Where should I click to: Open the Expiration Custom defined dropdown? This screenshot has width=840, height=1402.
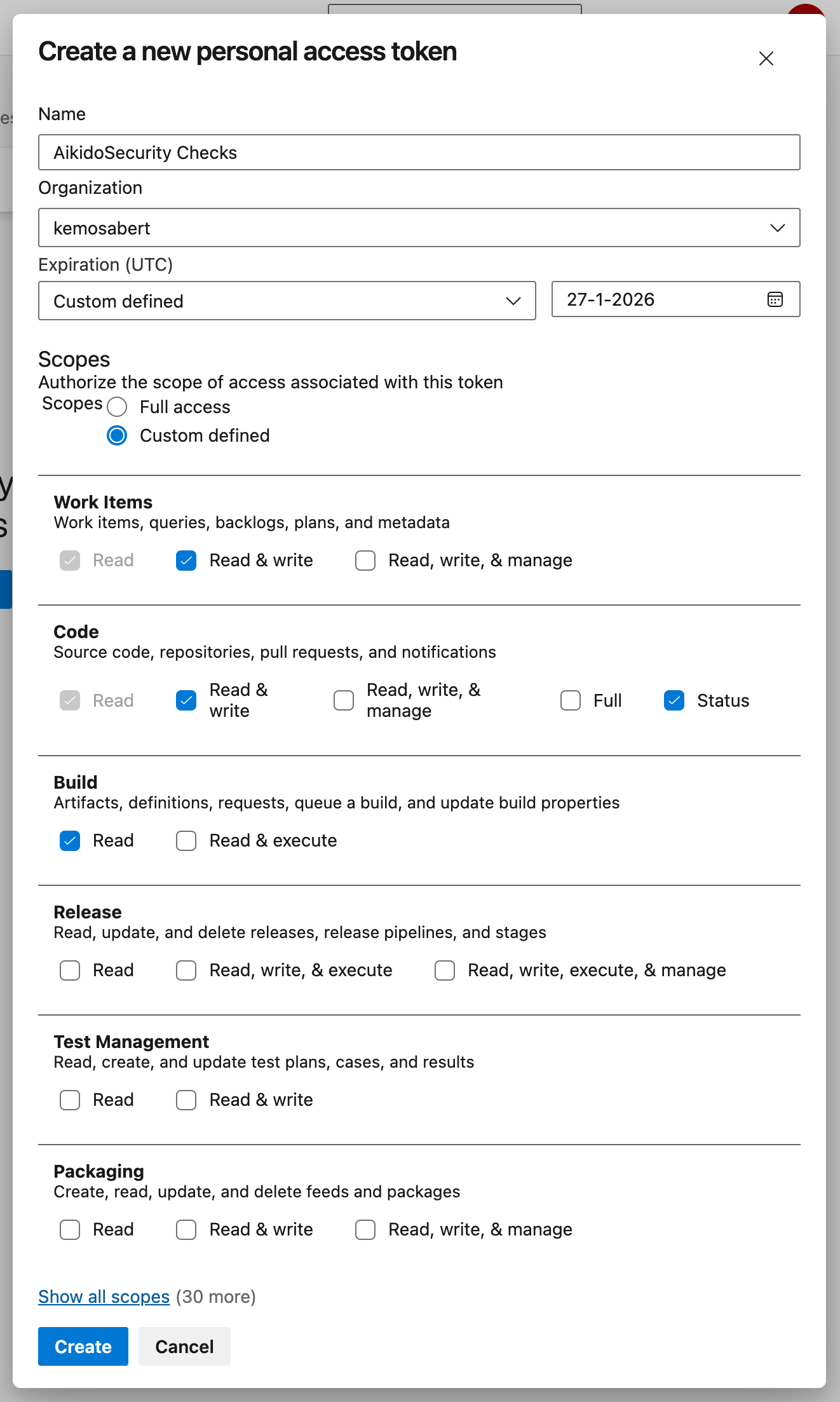pos(287,301)
